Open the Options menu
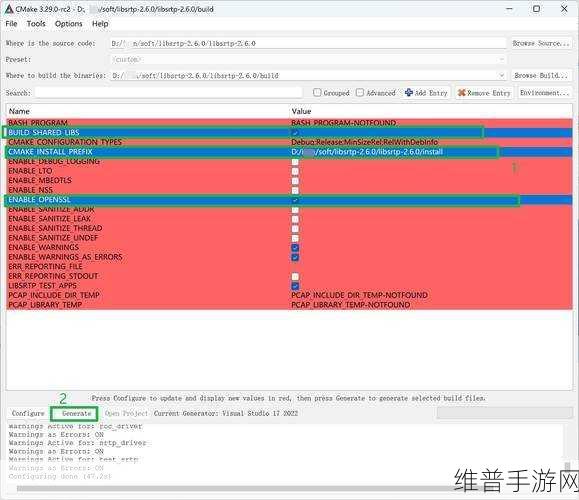This screenshot has width=579, height=500. (69, 24)
